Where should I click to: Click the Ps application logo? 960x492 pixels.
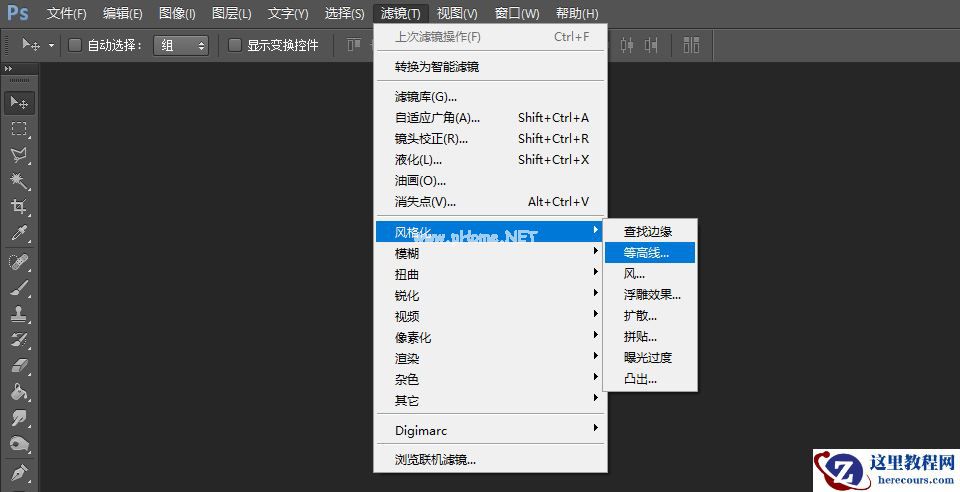[18, 12]
